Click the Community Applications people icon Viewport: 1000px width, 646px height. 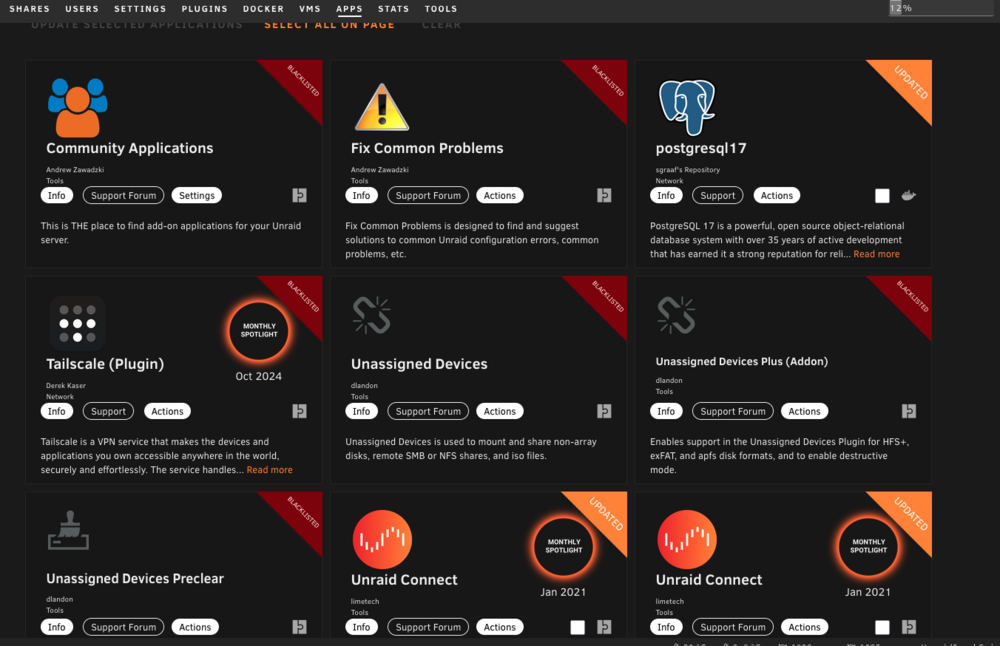click(x=77, y=108)
